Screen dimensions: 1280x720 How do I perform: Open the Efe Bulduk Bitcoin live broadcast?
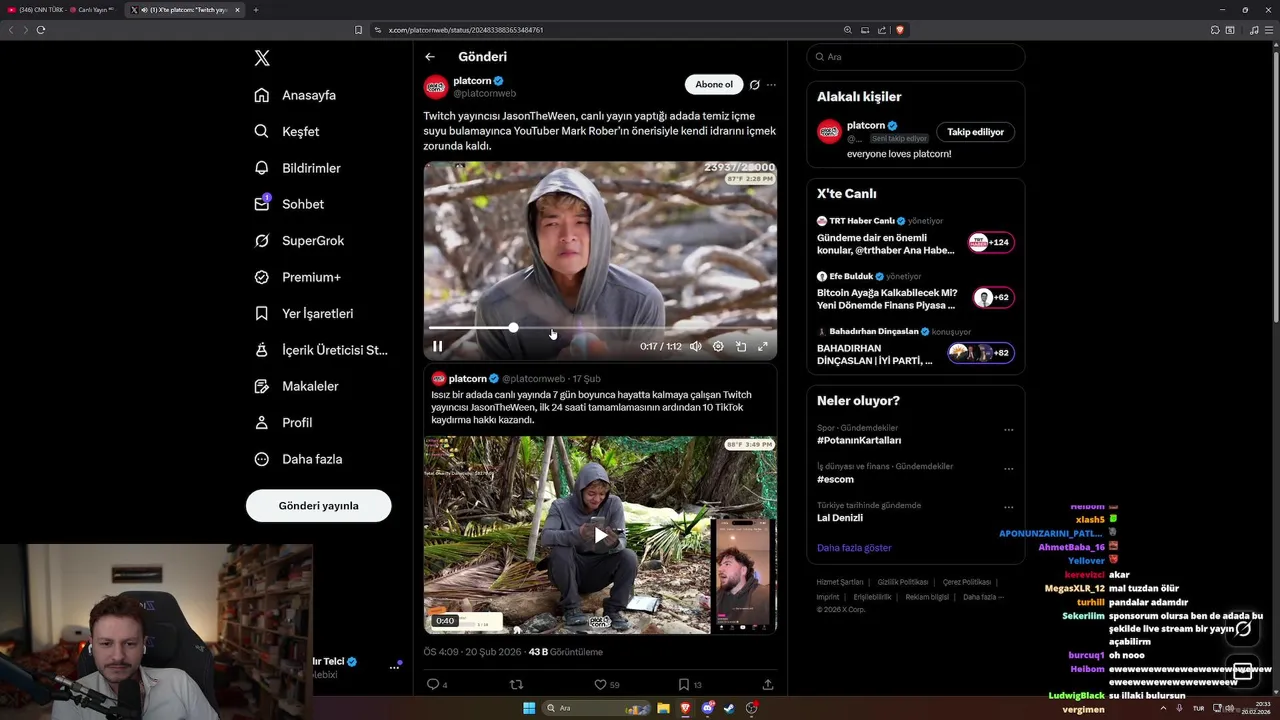[915, 292]
